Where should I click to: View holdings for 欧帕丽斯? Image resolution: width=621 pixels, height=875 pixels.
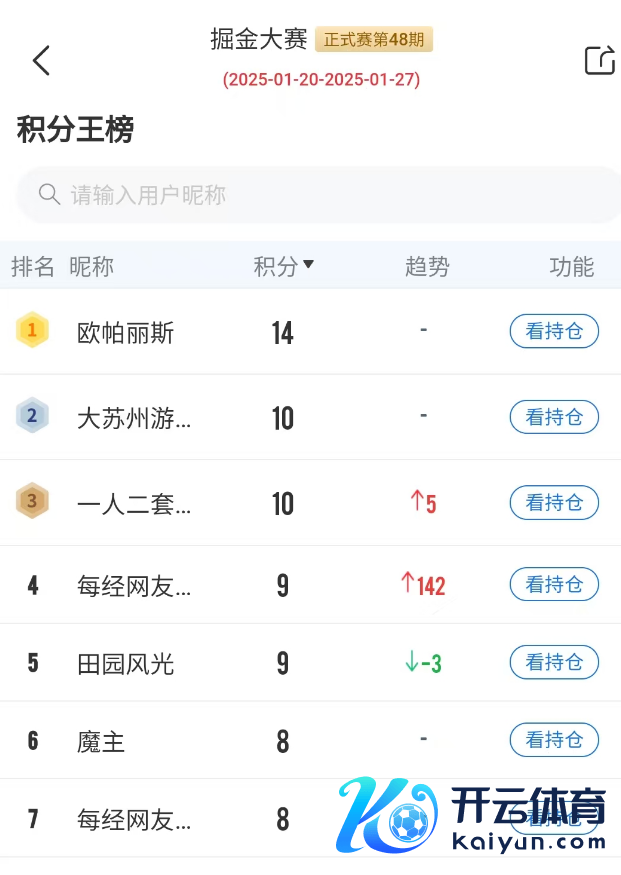[554, 331]
